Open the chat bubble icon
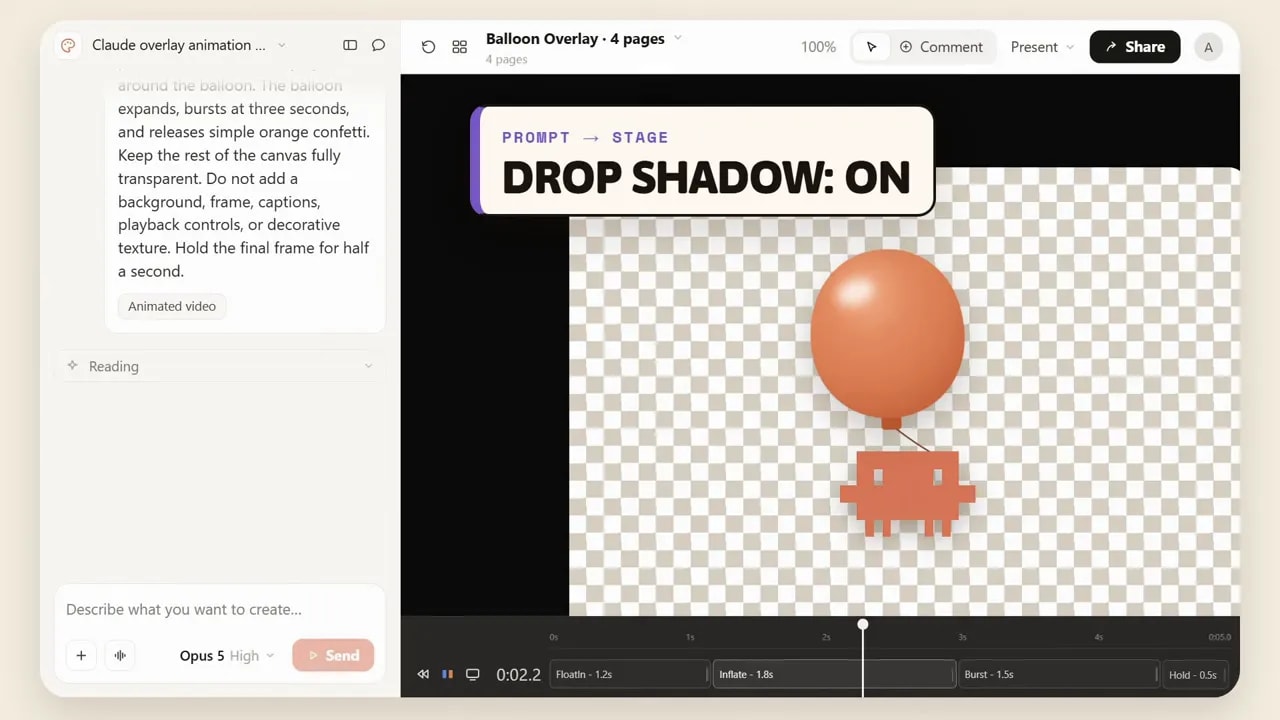Screen dimensions: 1280x720 point(378,45)
